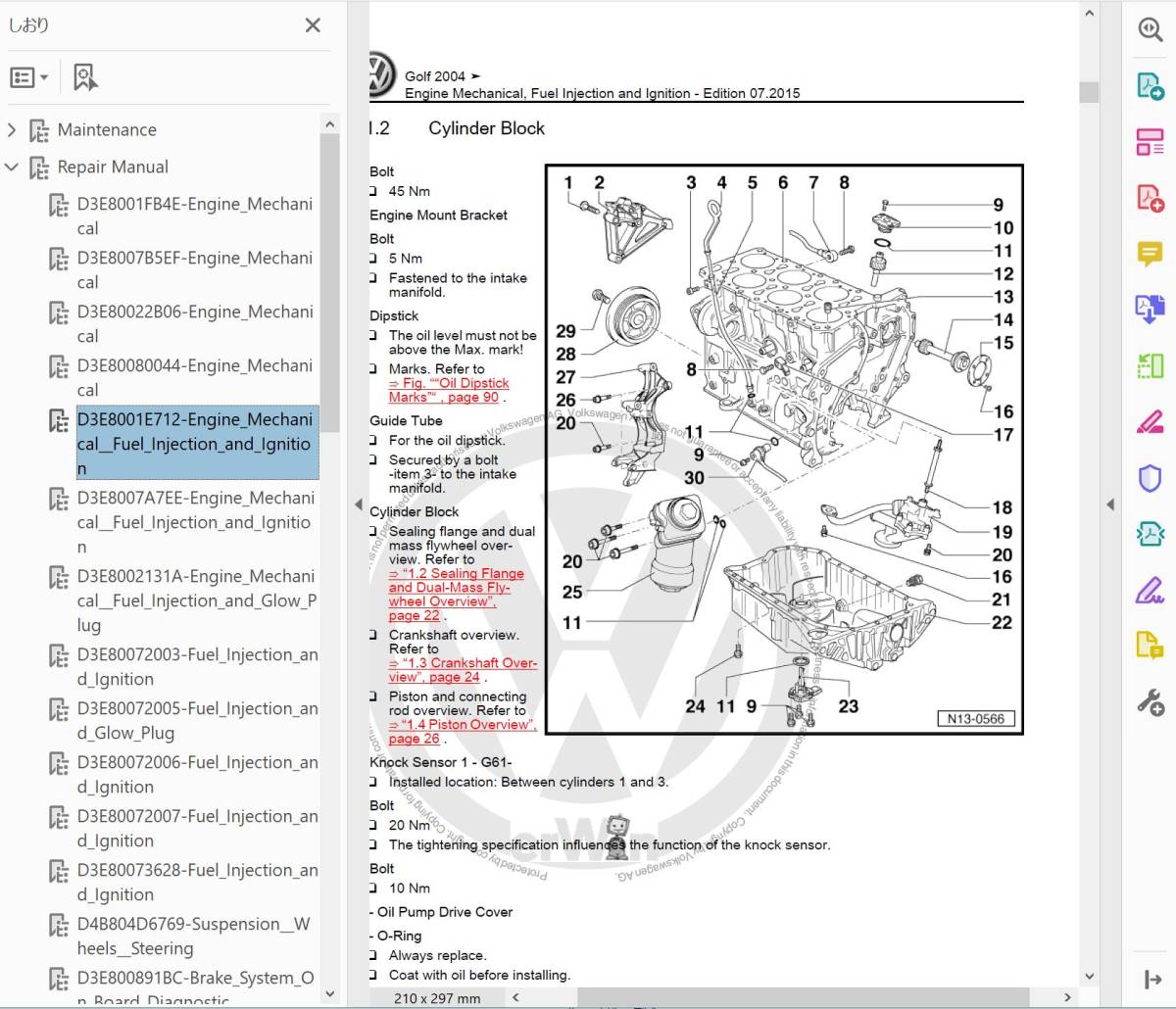
Task: Collapse the left navigation pane arrow
Action: pyautogui.click(x=358, y=504)
